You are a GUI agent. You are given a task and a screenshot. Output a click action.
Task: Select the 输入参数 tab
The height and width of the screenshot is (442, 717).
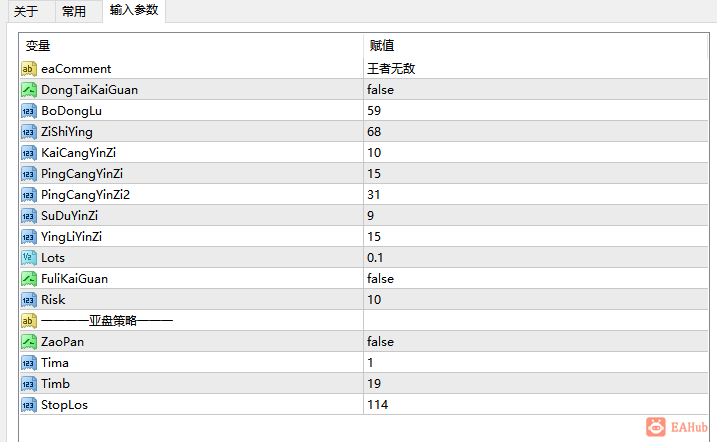point(134,10)
